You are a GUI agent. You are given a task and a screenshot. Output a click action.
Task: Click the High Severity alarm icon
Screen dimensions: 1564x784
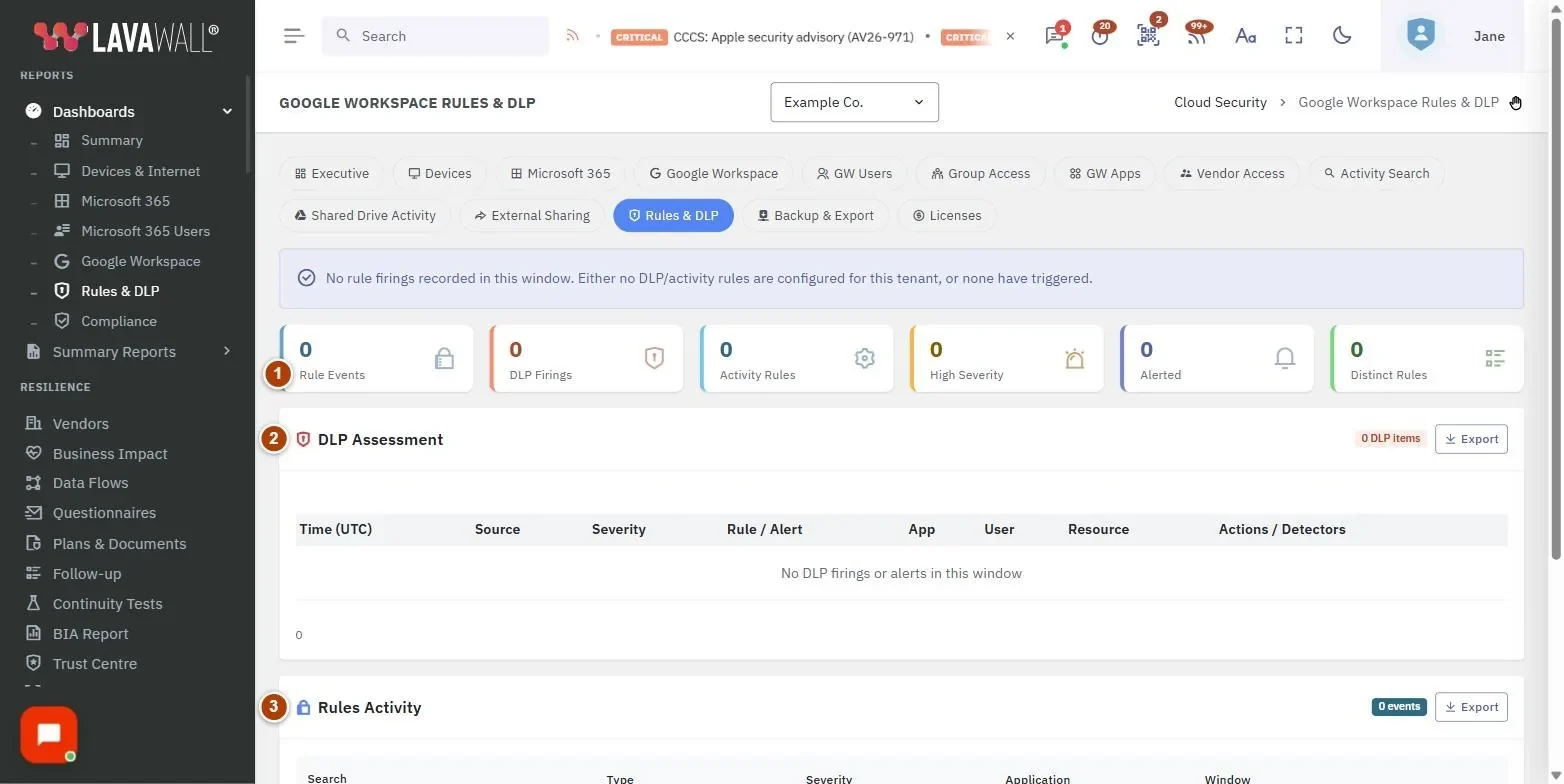point(1075,358)
